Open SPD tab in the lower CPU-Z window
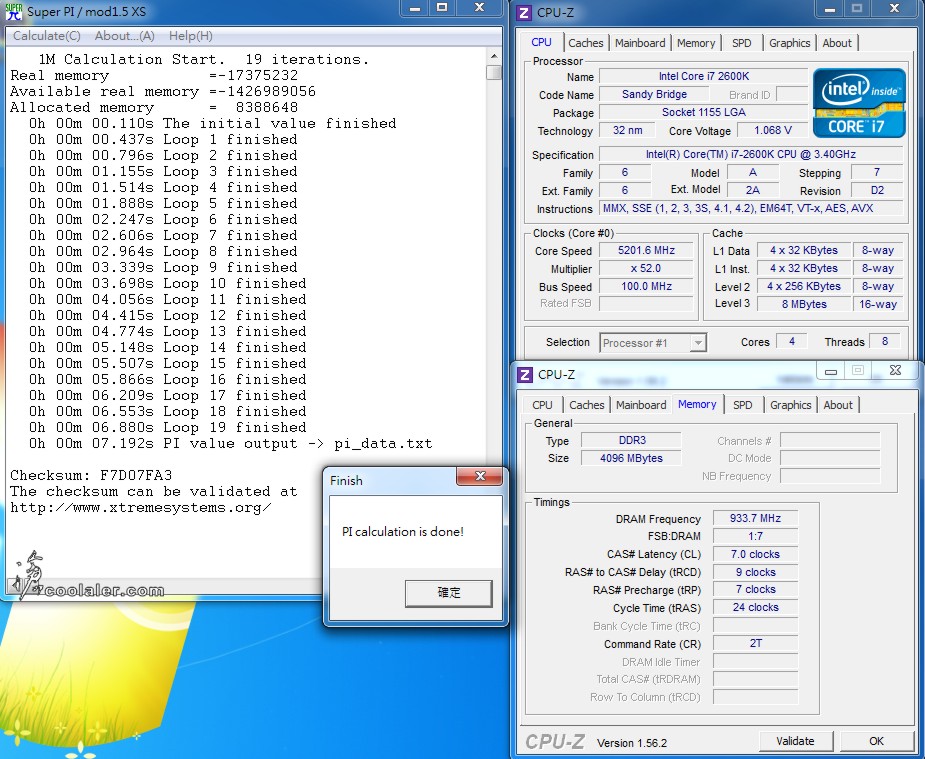 point(743,405)
